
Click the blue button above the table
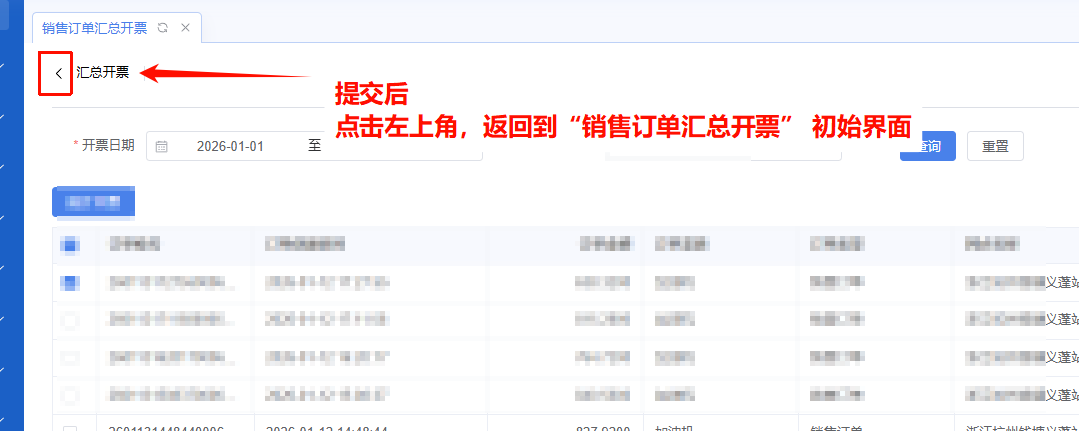(93, 203)
